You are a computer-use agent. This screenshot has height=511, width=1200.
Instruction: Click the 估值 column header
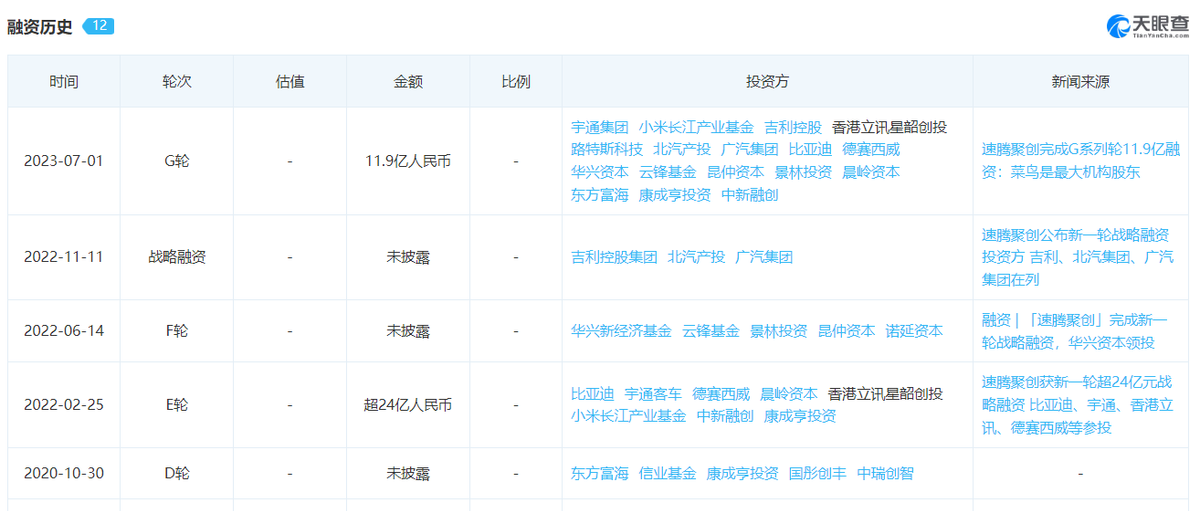click(x=290, y=82)
